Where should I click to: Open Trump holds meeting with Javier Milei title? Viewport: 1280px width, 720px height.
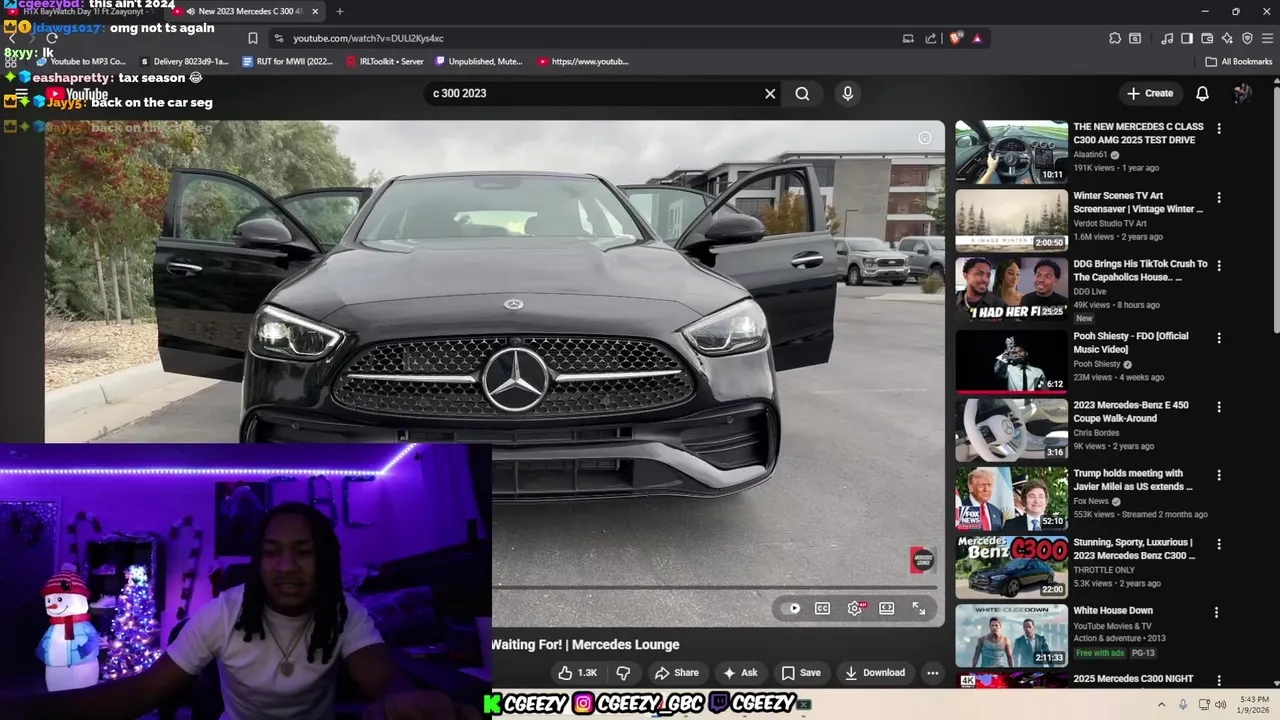coord(1133,480)
